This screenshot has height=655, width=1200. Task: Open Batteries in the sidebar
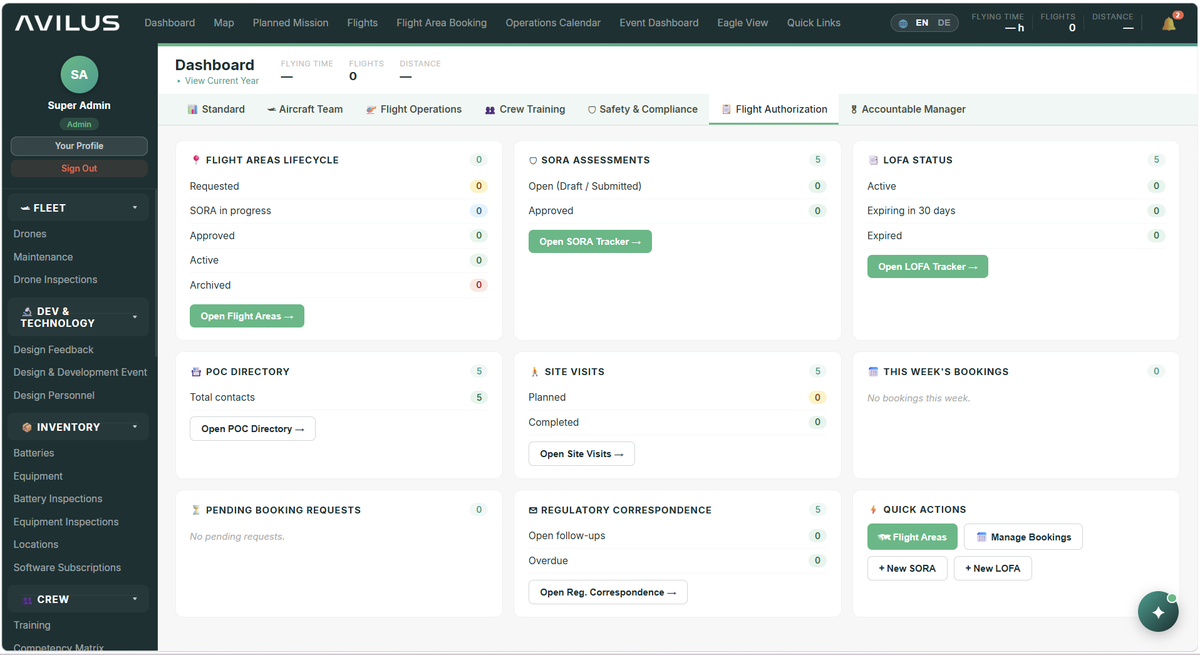(x=34, y=453)
